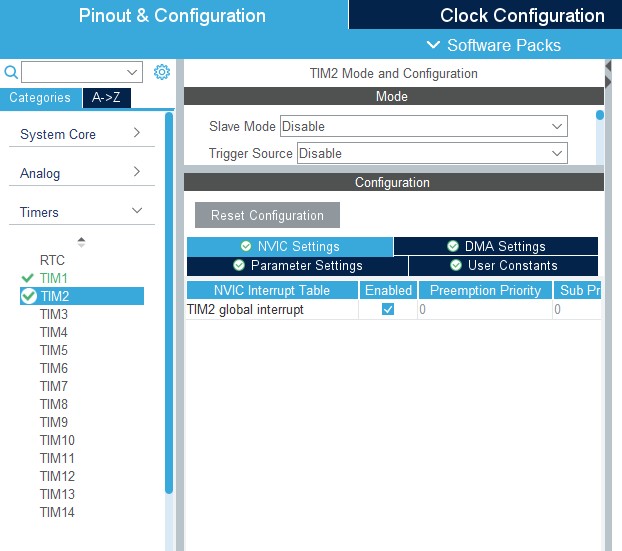The image size is (622, 551).
Task: Click the NVIC Interrupt Table column header
Action: 272,290
